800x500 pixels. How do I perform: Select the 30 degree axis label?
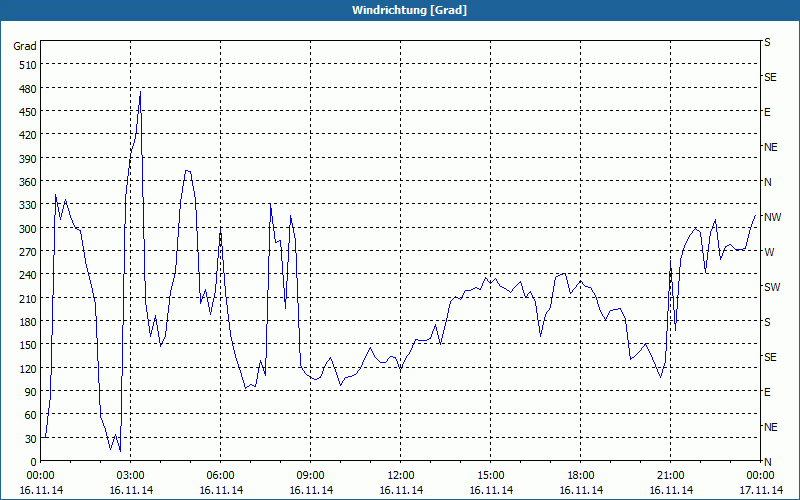[31, 439]
